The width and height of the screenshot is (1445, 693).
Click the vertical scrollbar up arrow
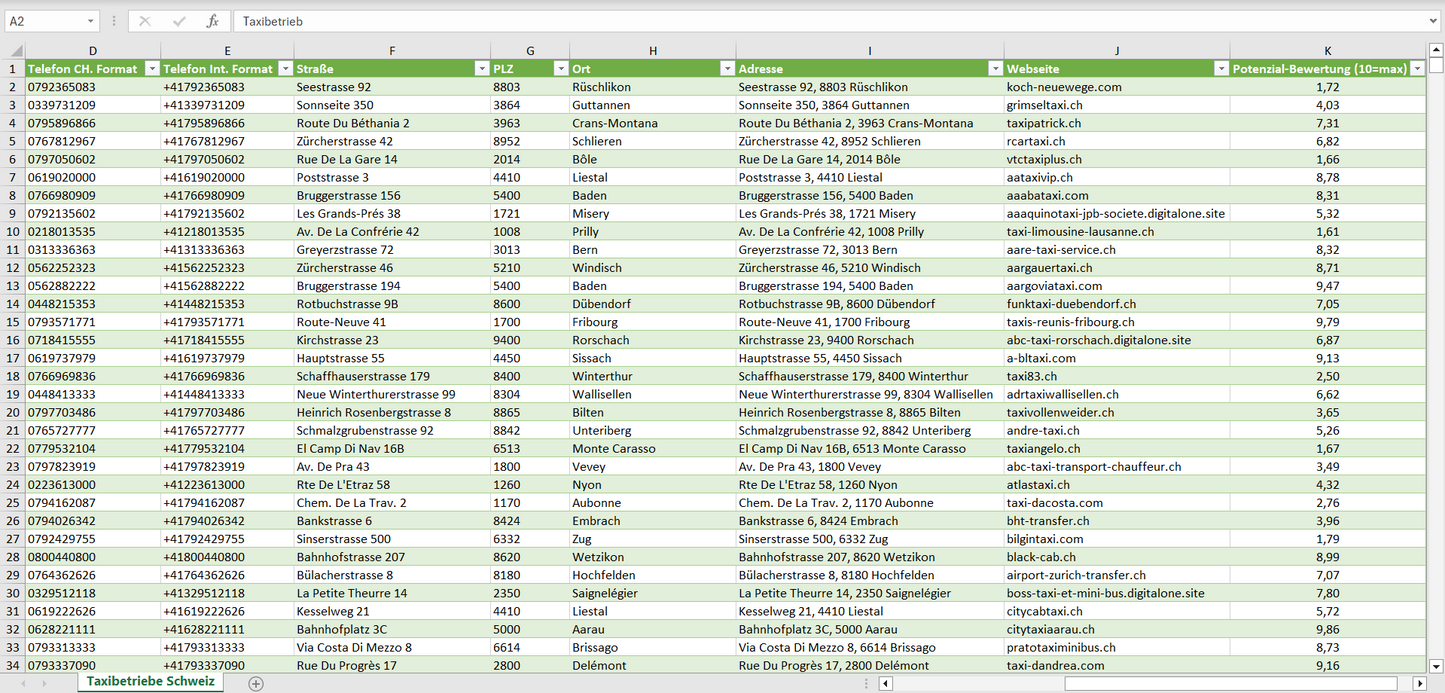pos(1436,49)
